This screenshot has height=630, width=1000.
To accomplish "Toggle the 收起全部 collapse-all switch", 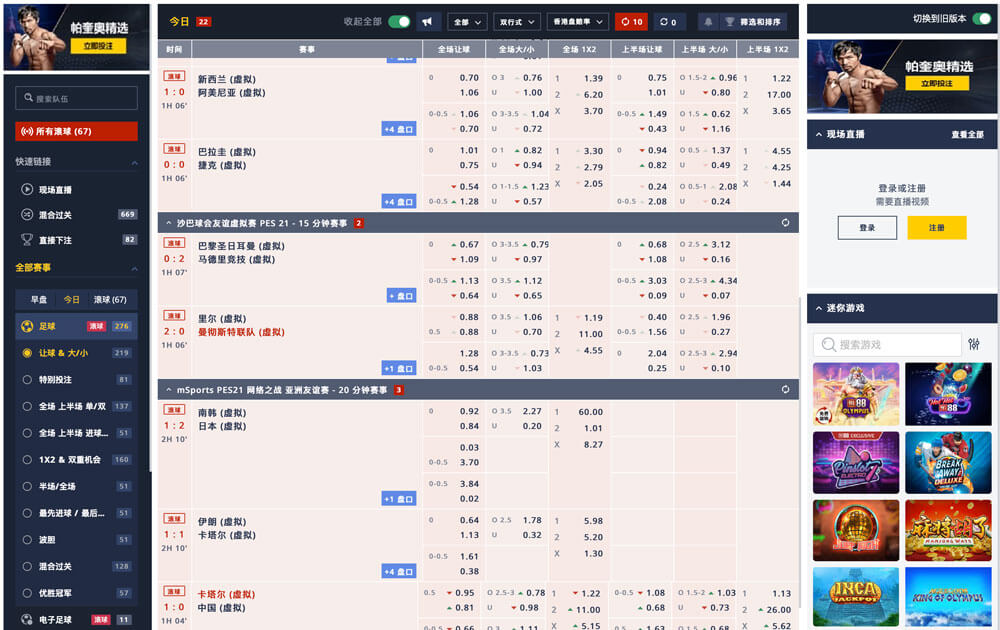I will pyautogui.click(x=399, y=21).
